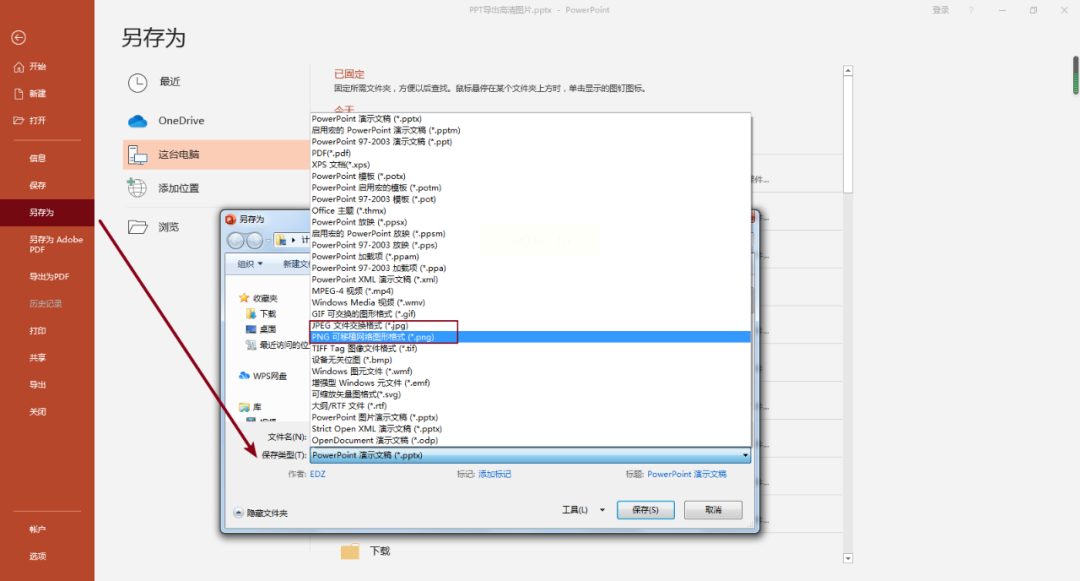This screenshot has height=581, width=1080.
Task: Choose 增强型 Windows 元文件 (*.emf)
Action: pyautogui.click(x=530, y=383)
